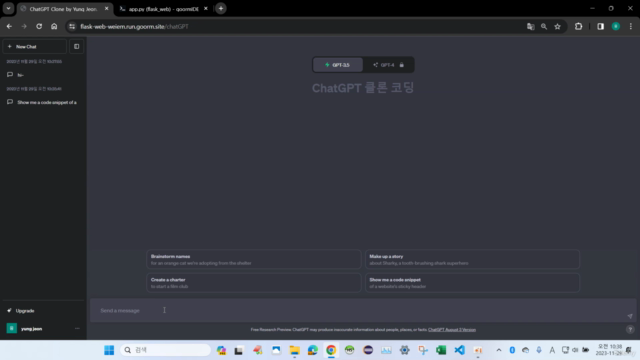
Task: Open Chrome's three-dot menu
Action: tap(631, 27)
